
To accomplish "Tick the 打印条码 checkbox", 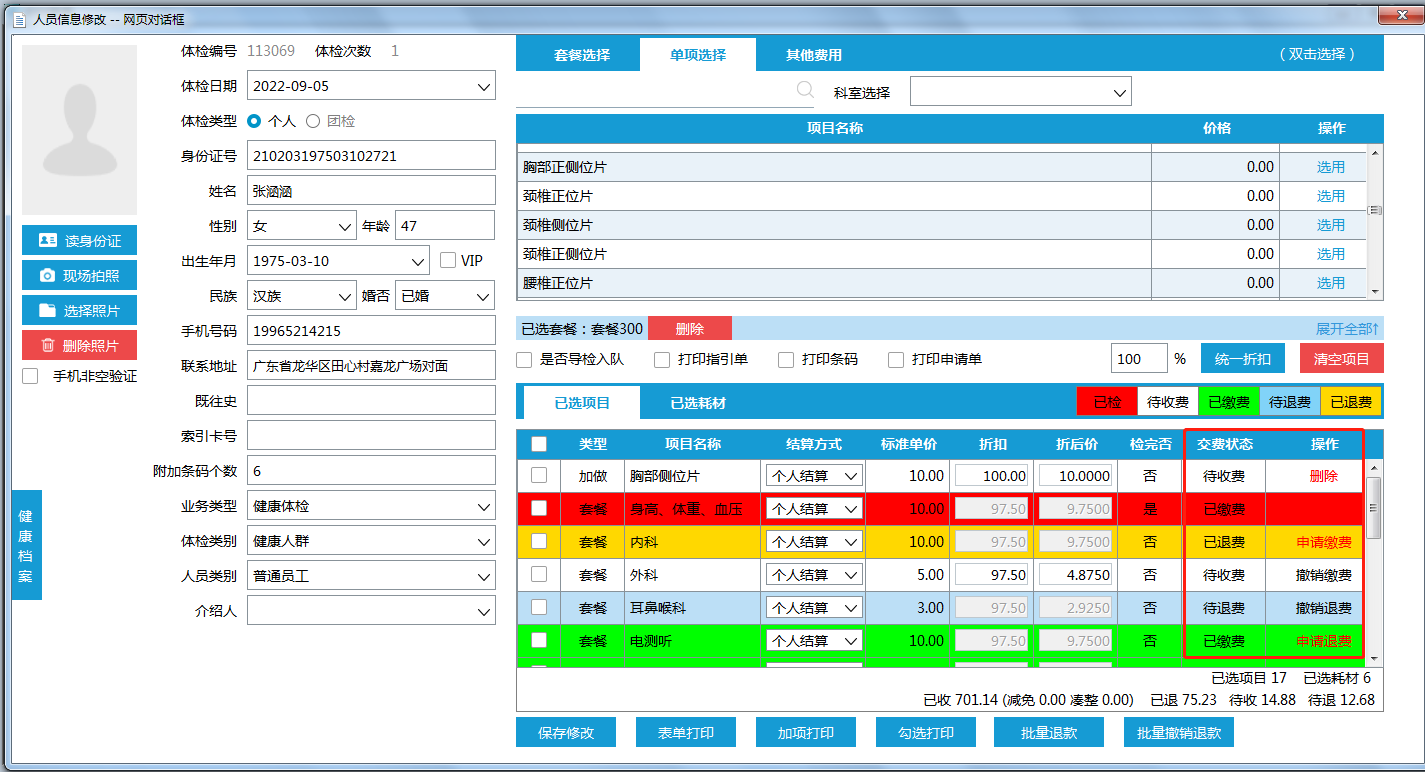I will point(786,359).
